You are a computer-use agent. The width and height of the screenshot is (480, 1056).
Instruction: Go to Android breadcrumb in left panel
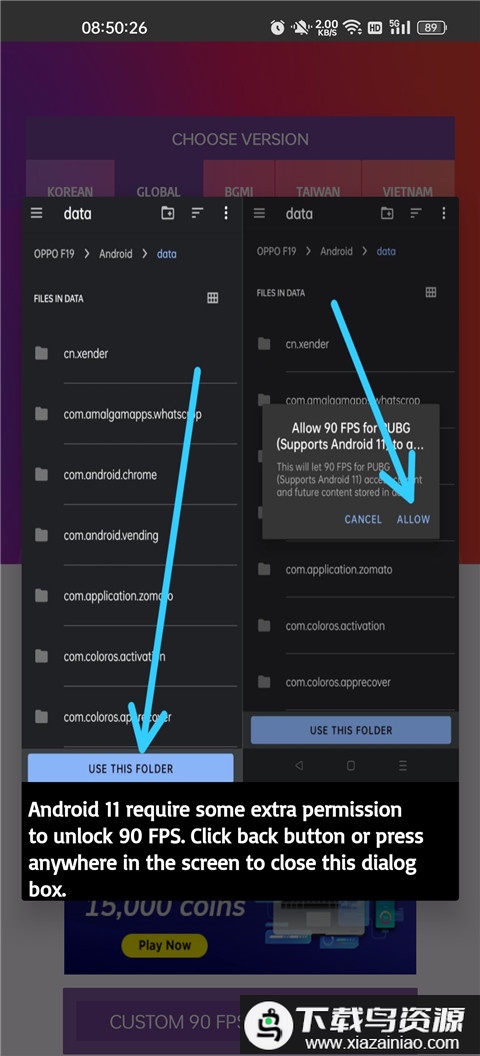click(x=116, y=254)
